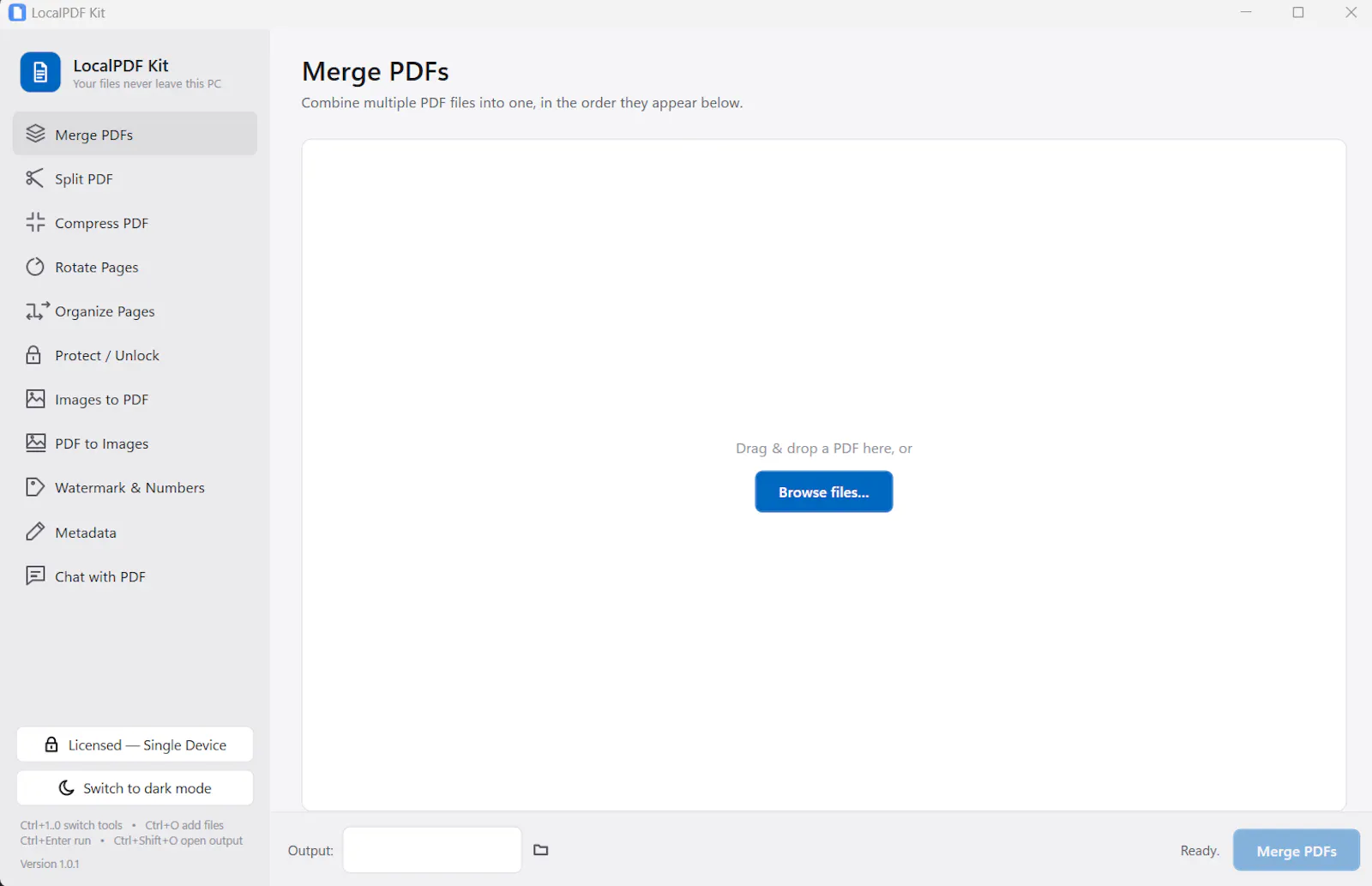The height and width of the screenshot is (886, 1372).
Task: Click the Merge PDFs run button at bottom right
Action: pos(1297,850)
